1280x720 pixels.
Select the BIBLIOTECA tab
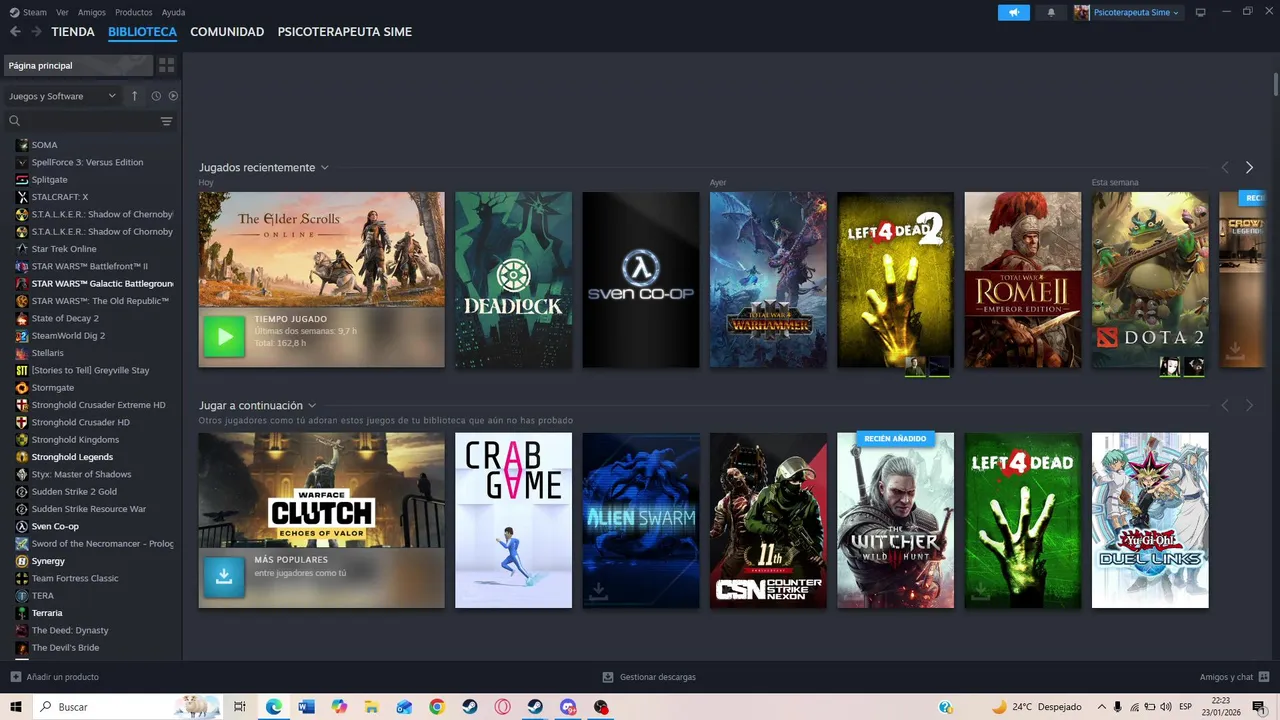click(x=143, y=32)
